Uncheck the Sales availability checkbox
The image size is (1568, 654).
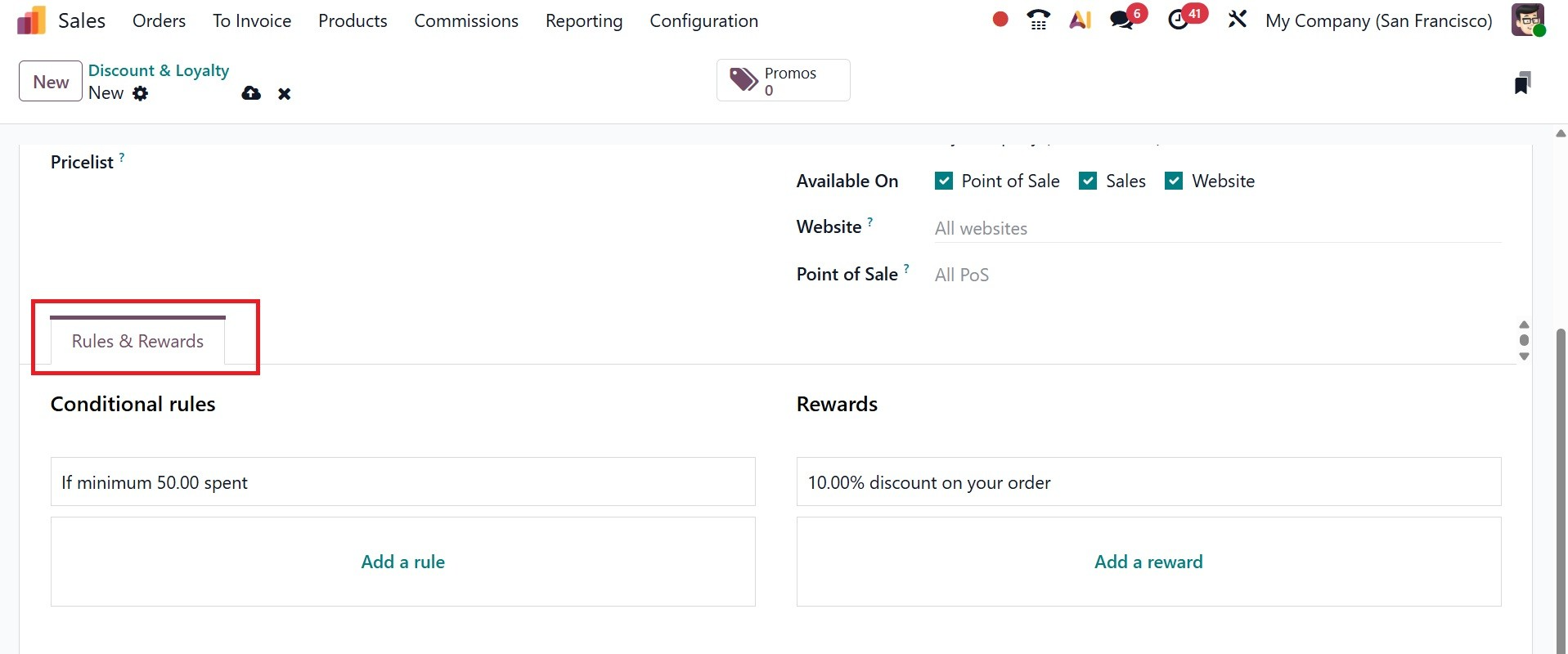coord(1088,181)
